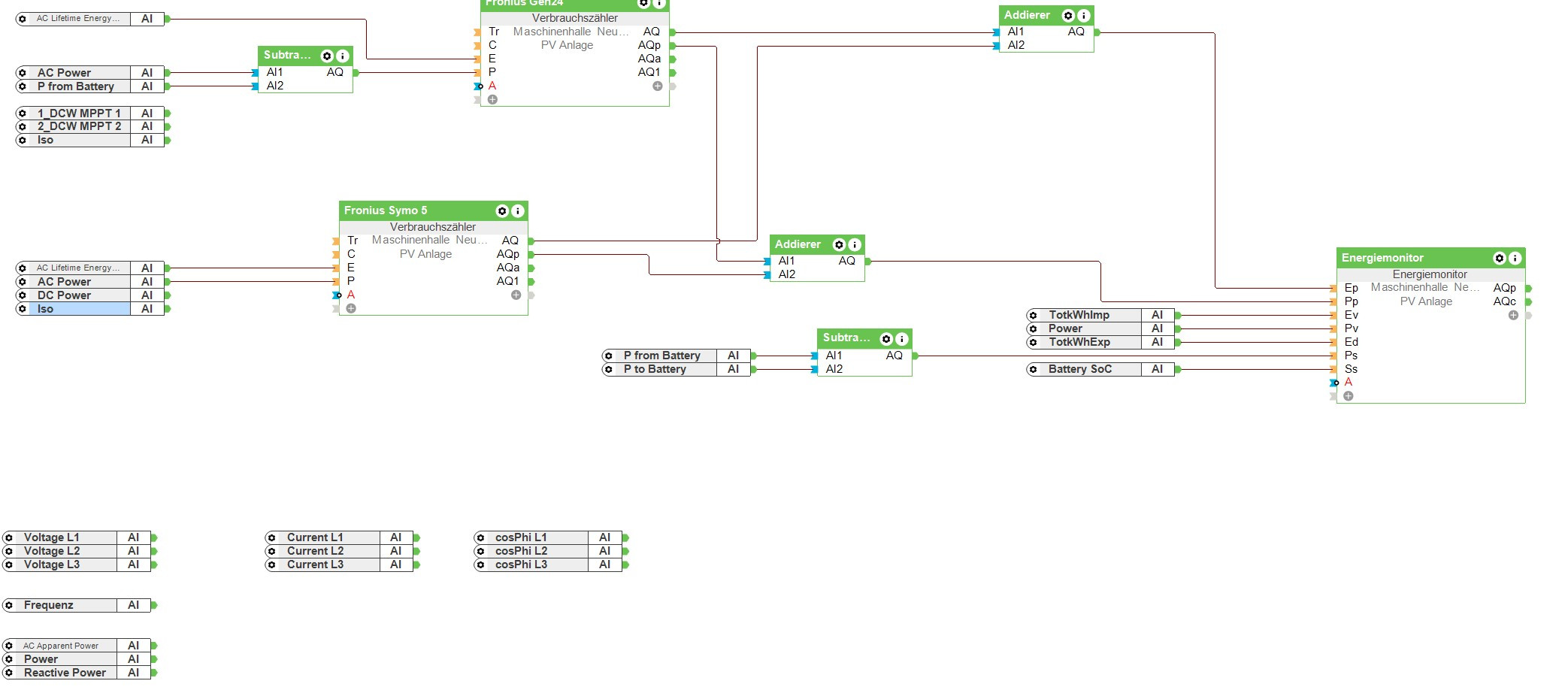Select the Voltage L2 label
This screenshot has width=1568, height=687.
52,551
